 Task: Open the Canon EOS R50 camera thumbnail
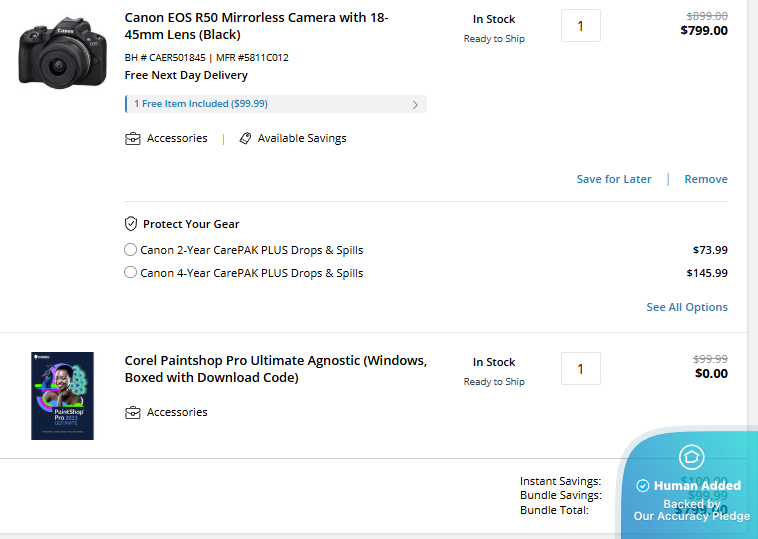point(61,50)
